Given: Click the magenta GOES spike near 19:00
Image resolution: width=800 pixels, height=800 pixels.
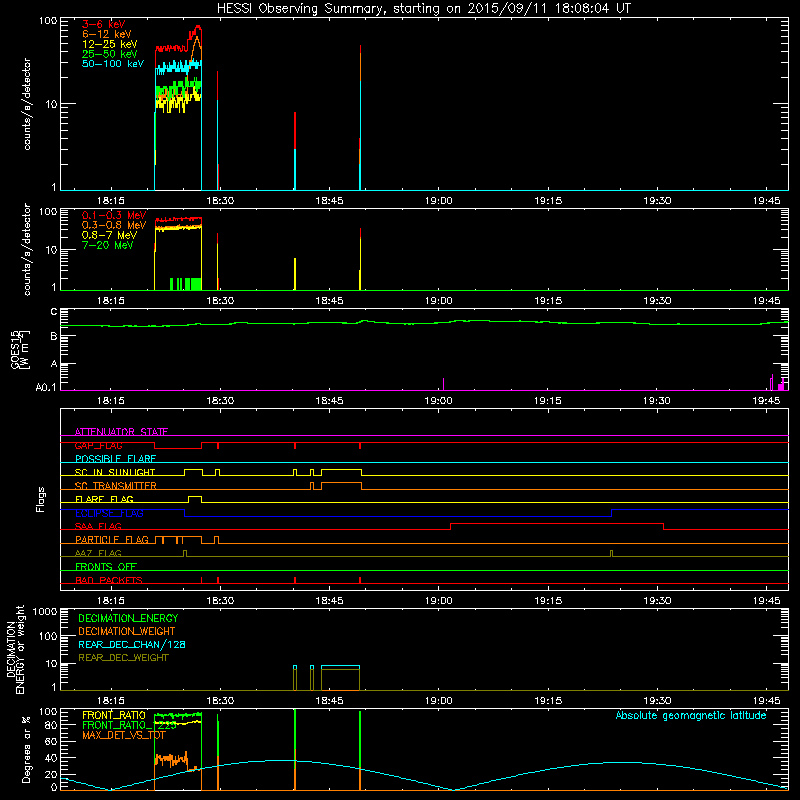Looking at the screenshot, I should 443,384.
